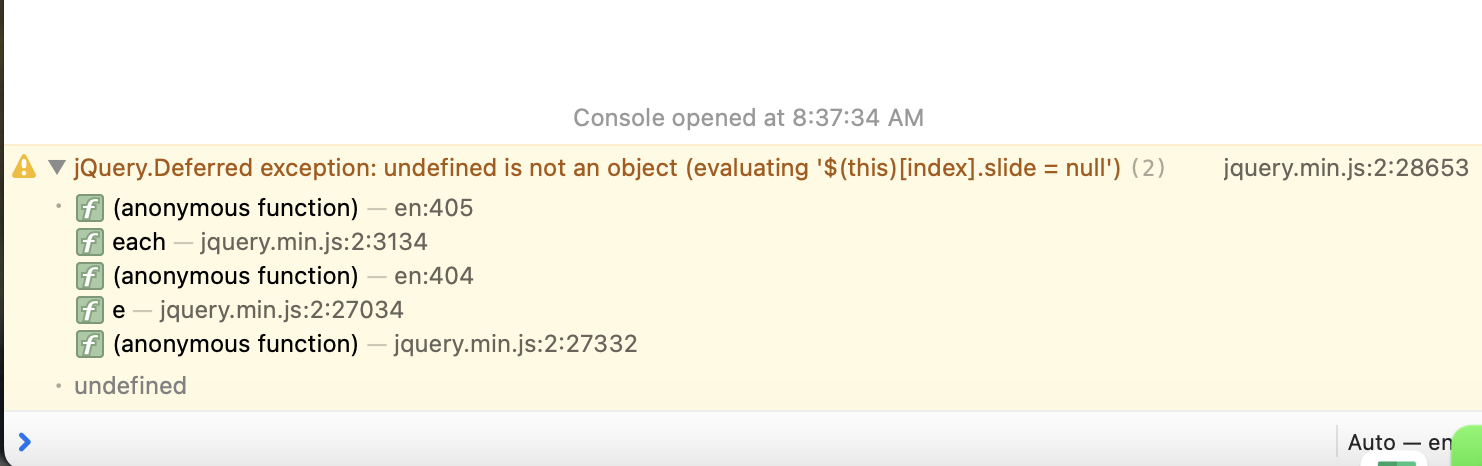
Task: Click function icon beside the "e" frame
Action: pos(90,310)
